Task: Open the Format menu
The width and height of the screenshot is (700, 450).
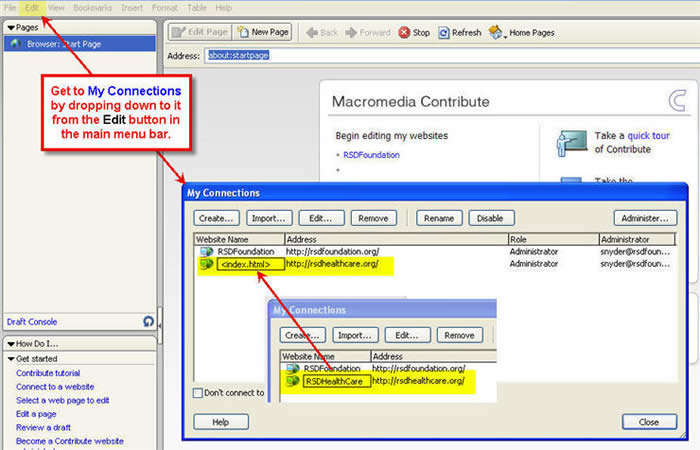Action: pyautogui.click(x=165, y=8)
